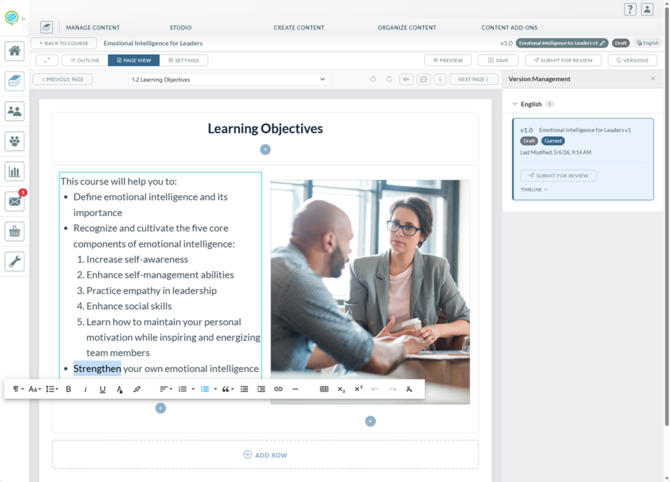Open the Groups icon in left sidebar
Image resolution: width=670 pixels, height=482 pixels.
tap(15, 141)
